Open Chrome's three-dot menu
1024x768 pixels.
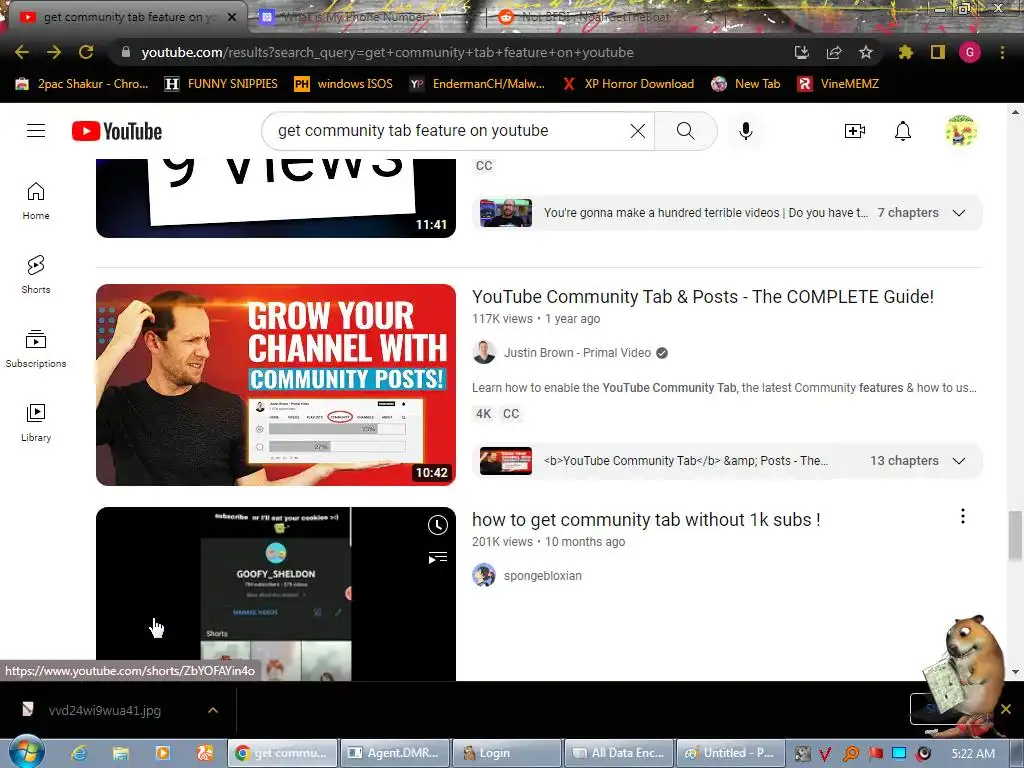point(1002,52)
